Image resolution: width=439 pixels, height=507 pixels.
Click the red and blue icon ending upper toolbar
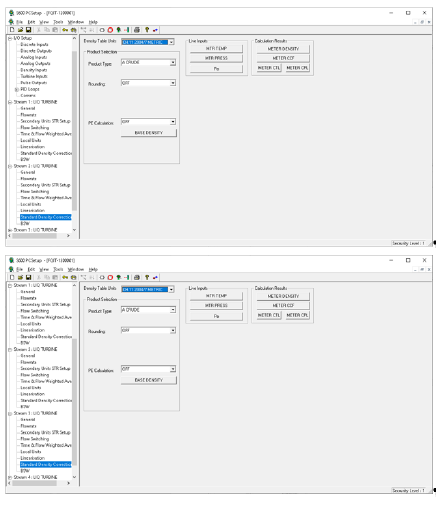coord(155,30)
